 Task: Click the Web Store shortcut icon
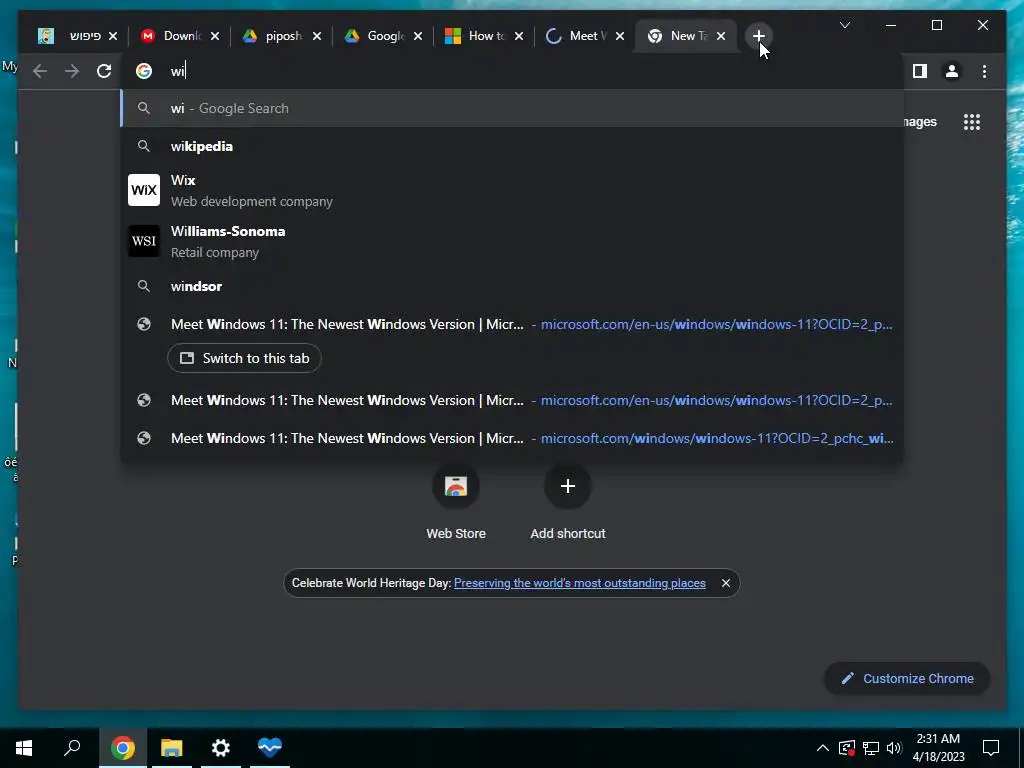coord(456,486)
